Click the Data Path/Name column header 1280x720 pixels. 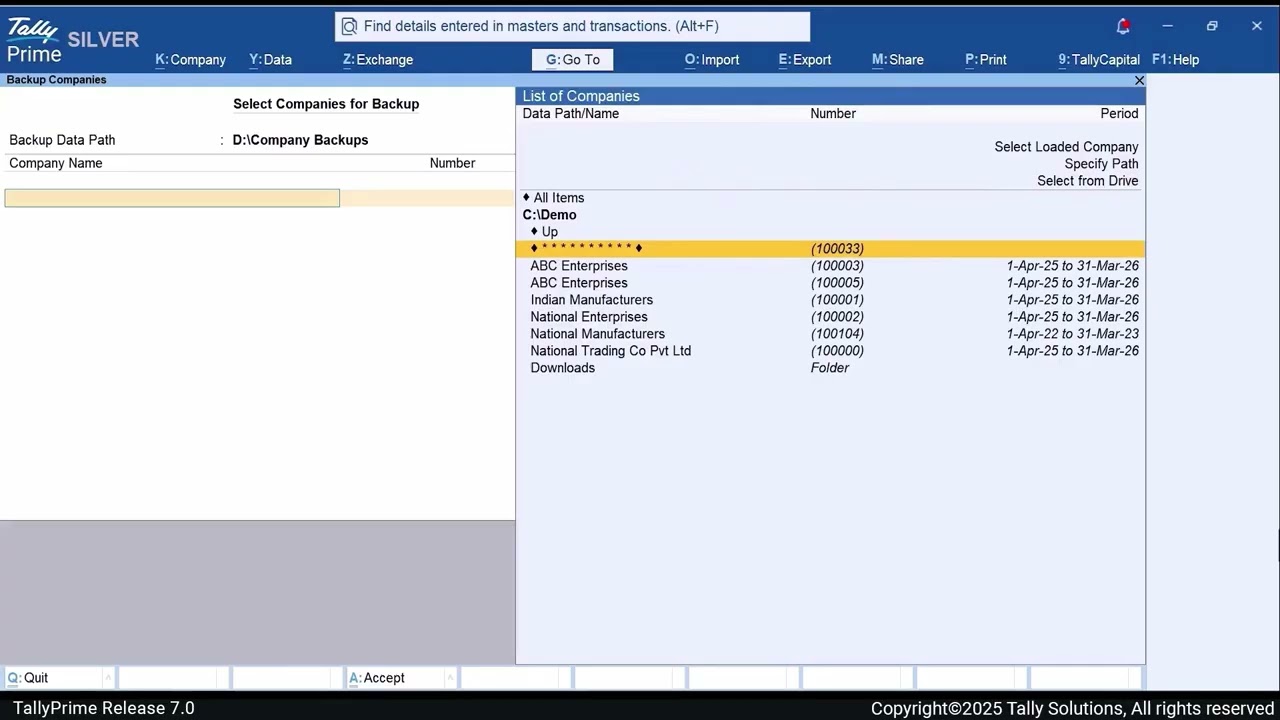tap(570, 114)
